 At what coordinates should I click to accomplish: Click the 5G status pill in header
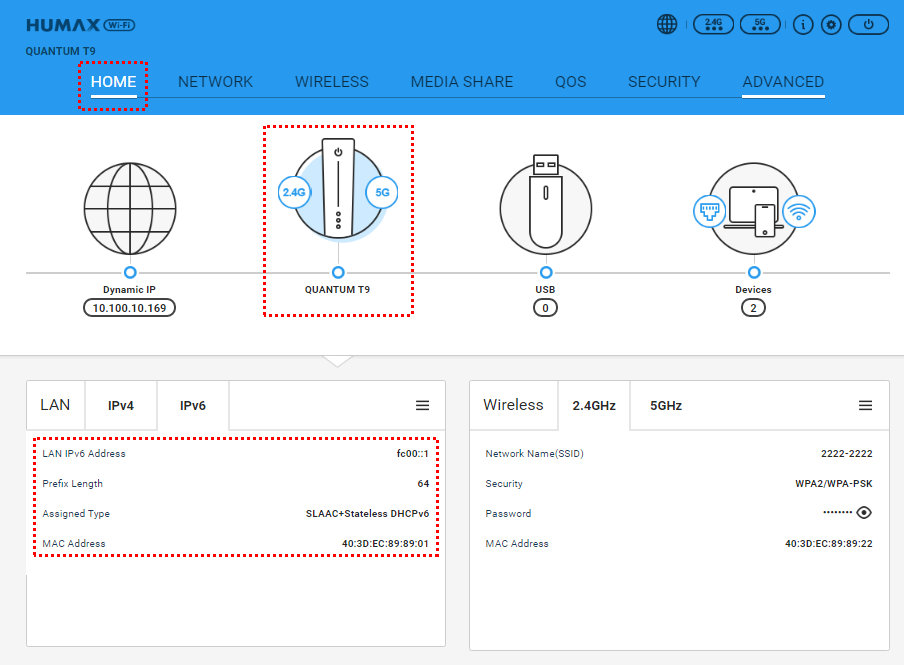pos(760,24)
